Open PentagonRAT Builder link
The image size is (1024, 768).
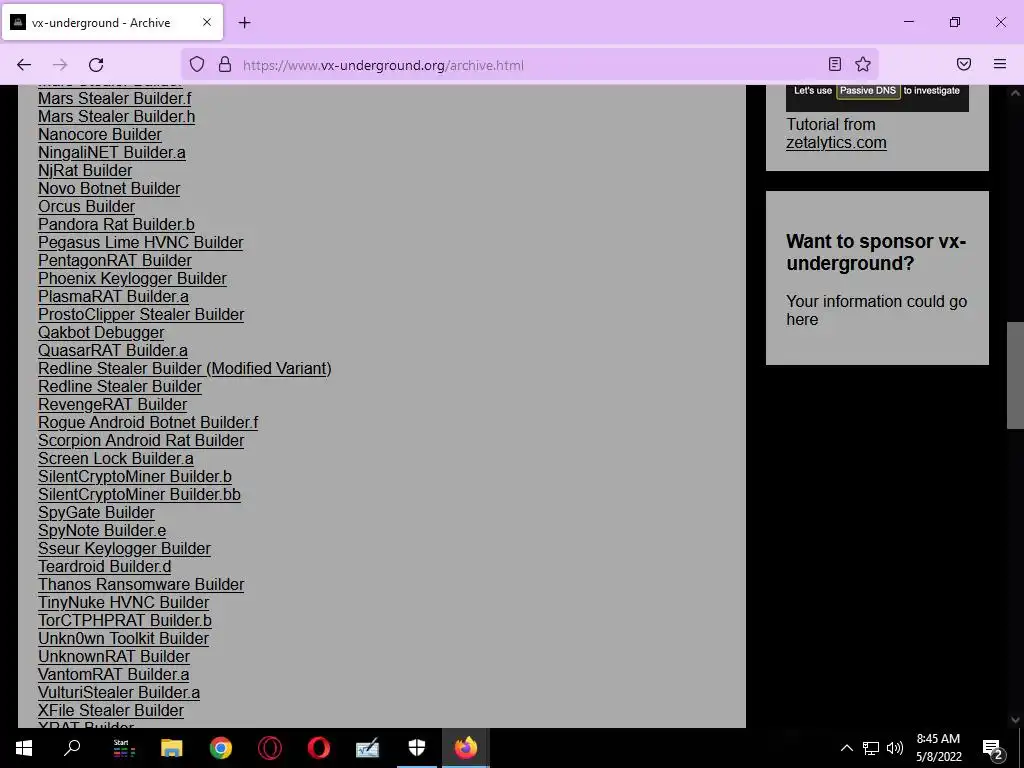click(115, 261)
